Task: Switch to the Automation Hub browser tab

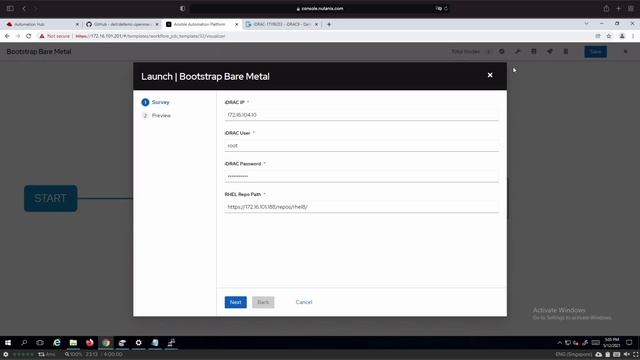Action: point(41,24)
